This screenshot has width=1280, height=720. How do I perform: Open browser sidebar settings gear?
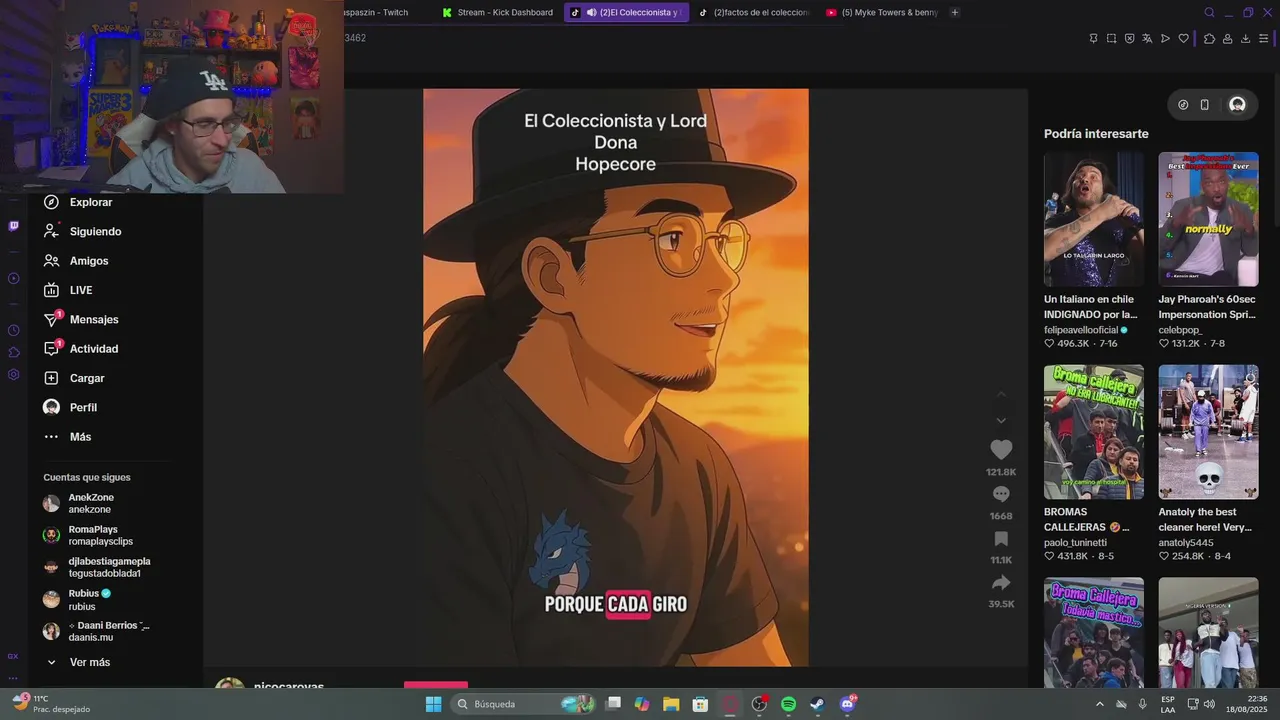pos(13,375)
